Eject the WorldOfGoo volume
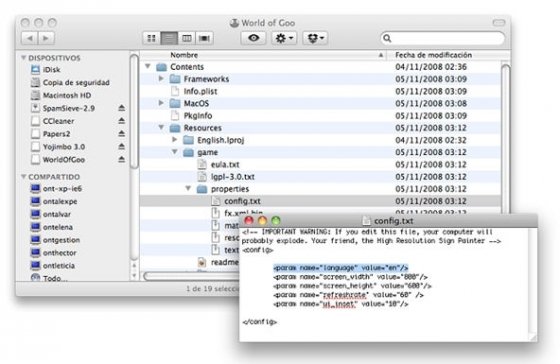 121,159
